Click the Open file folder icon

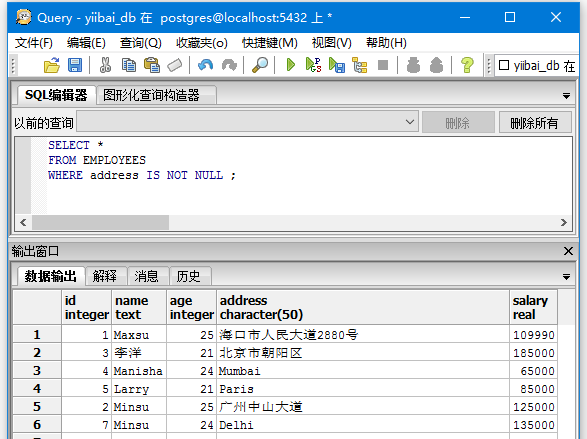52,65
